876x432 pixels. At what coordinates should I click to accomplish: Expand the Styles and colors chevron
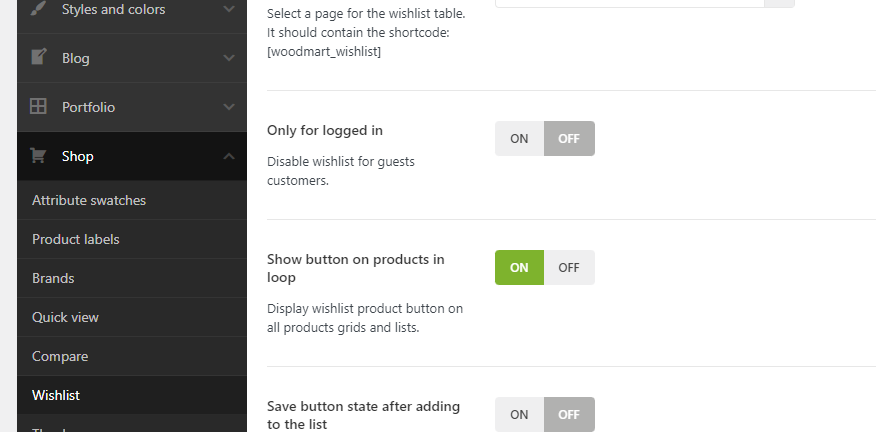(229, 9)
